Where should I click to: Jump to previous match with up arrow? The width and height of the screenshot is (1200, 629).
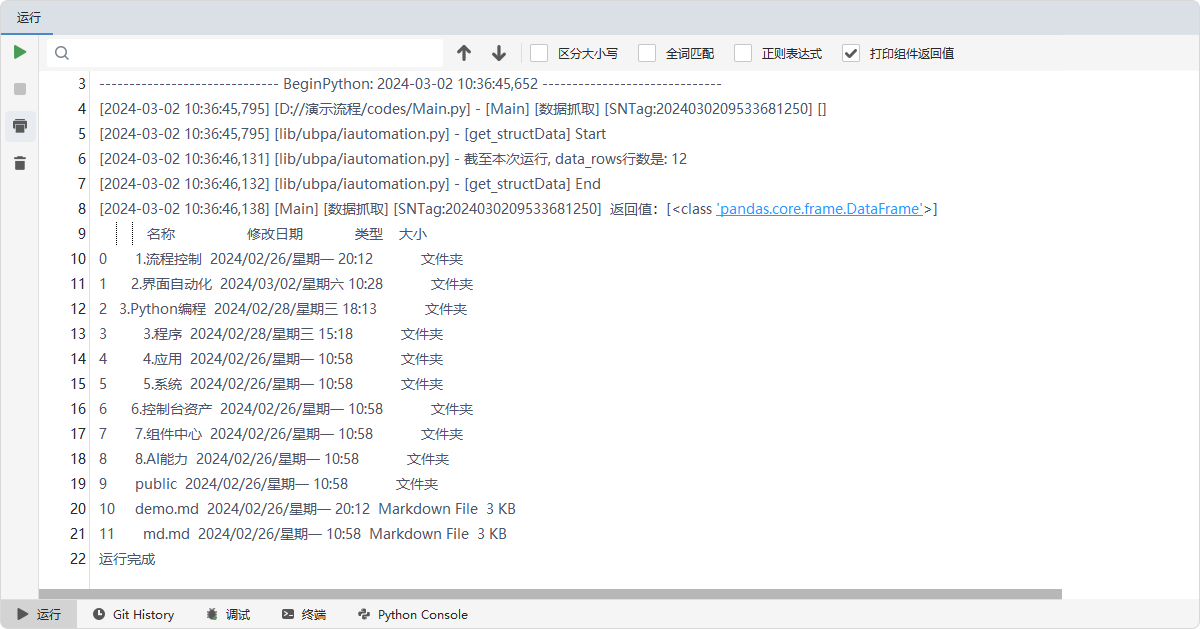pos(464,53)
